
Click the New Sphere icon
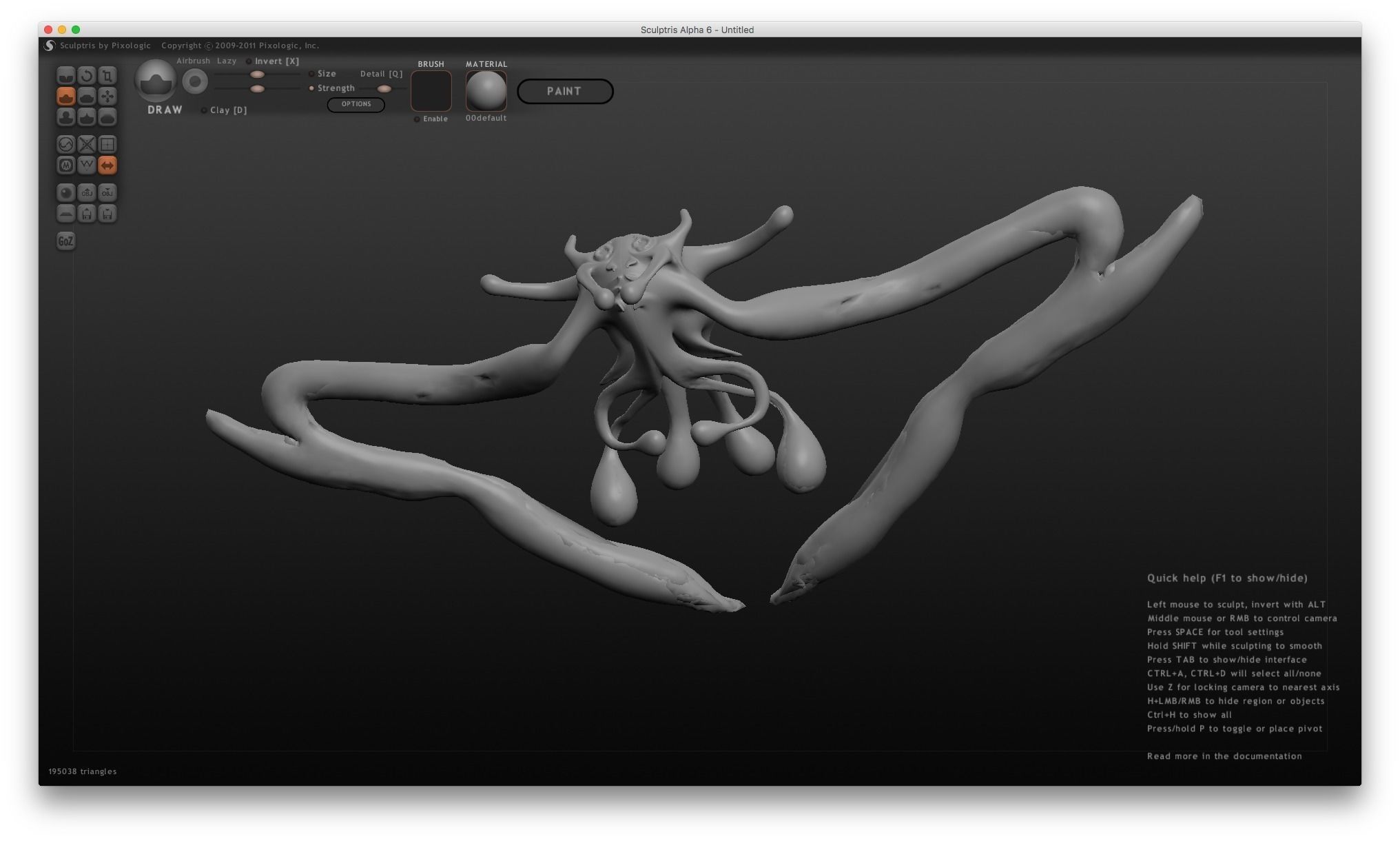(65, 192)
